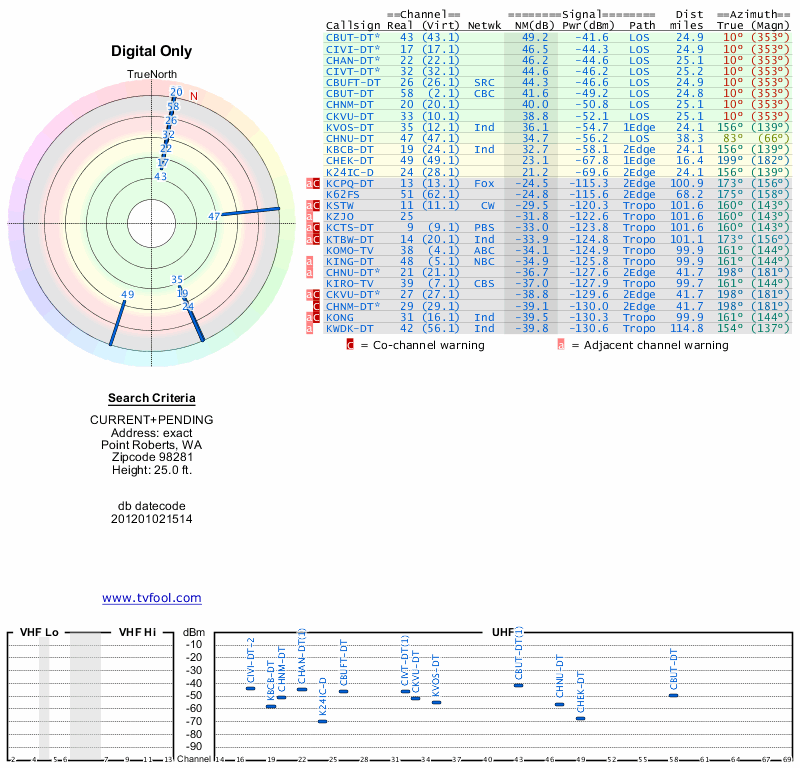Viewport: 800px width, 768px height.
Task: Click the channel 49 bar on the radar plot
Action: [117, 323]
